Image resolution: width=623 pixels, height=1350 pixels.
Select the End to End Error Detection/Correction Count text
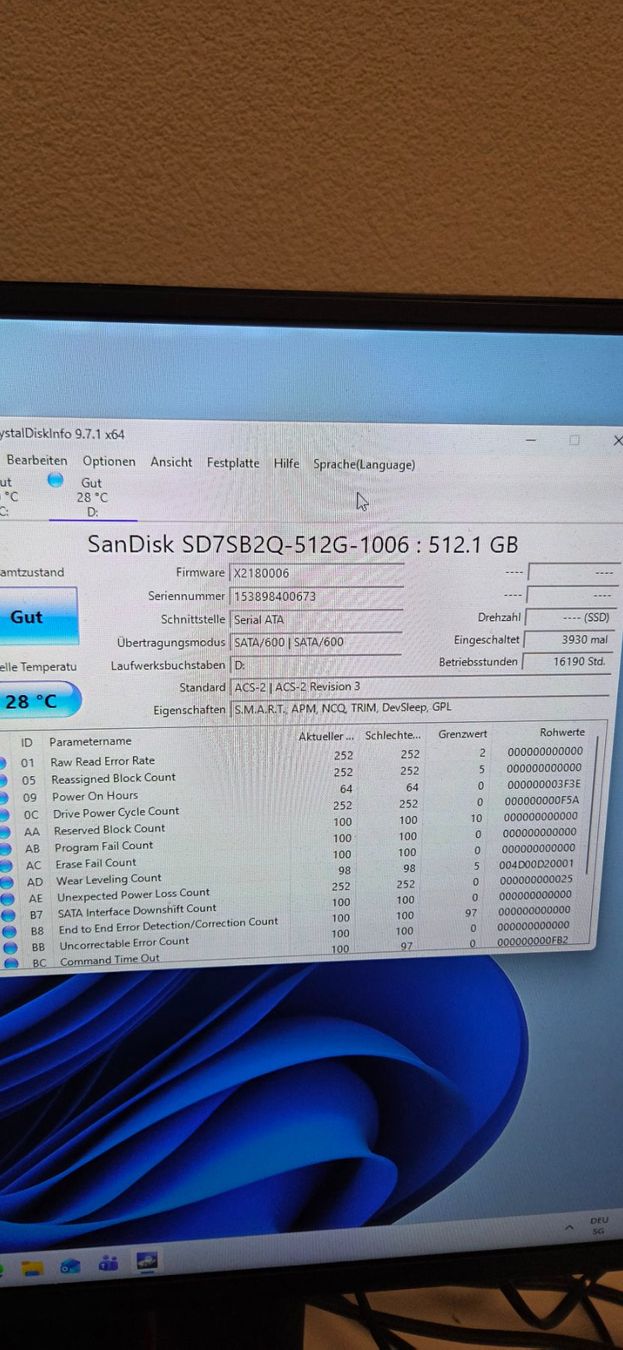point(168,926)
